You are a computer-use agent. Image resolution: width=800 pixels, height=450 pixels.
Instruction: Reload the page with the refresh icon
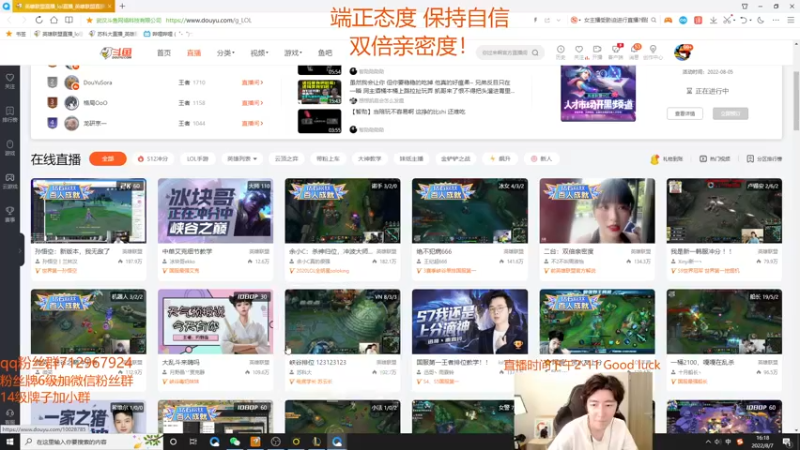coord(39,20)
